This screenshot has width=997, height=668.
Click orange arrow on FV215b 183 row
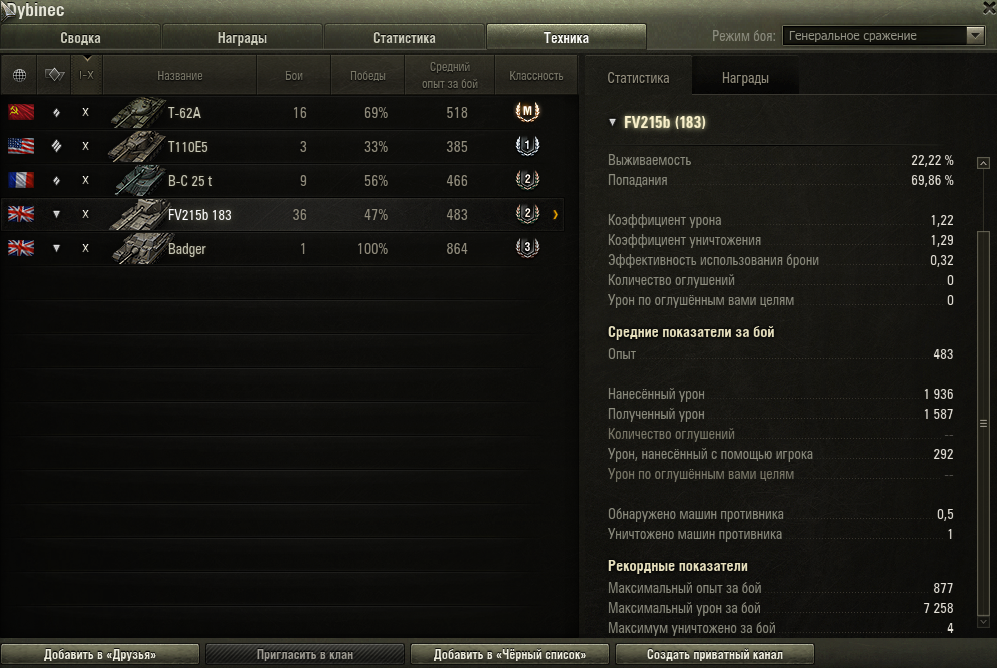click(556, 215)
